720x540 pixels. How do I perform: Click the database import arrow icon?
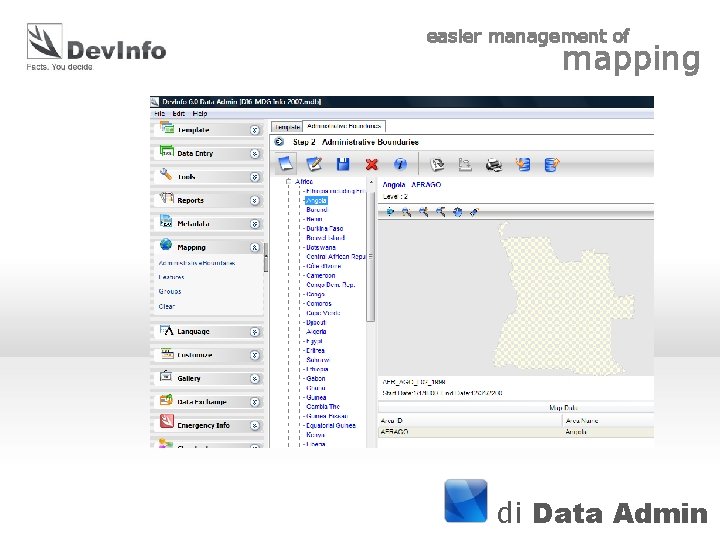coord(523,164)
